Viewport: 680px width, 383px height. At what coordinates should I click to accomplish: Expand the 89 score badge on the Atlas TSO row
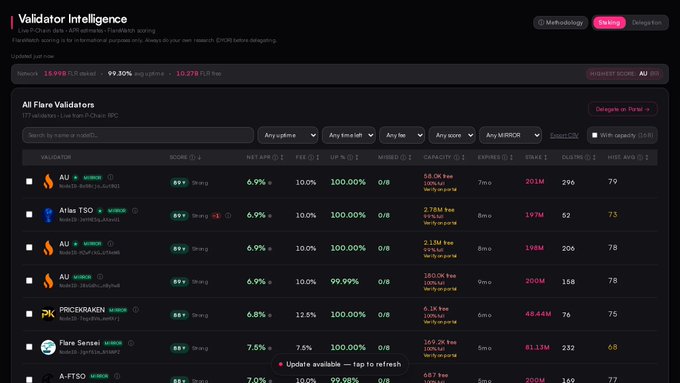tap(179, 216)
